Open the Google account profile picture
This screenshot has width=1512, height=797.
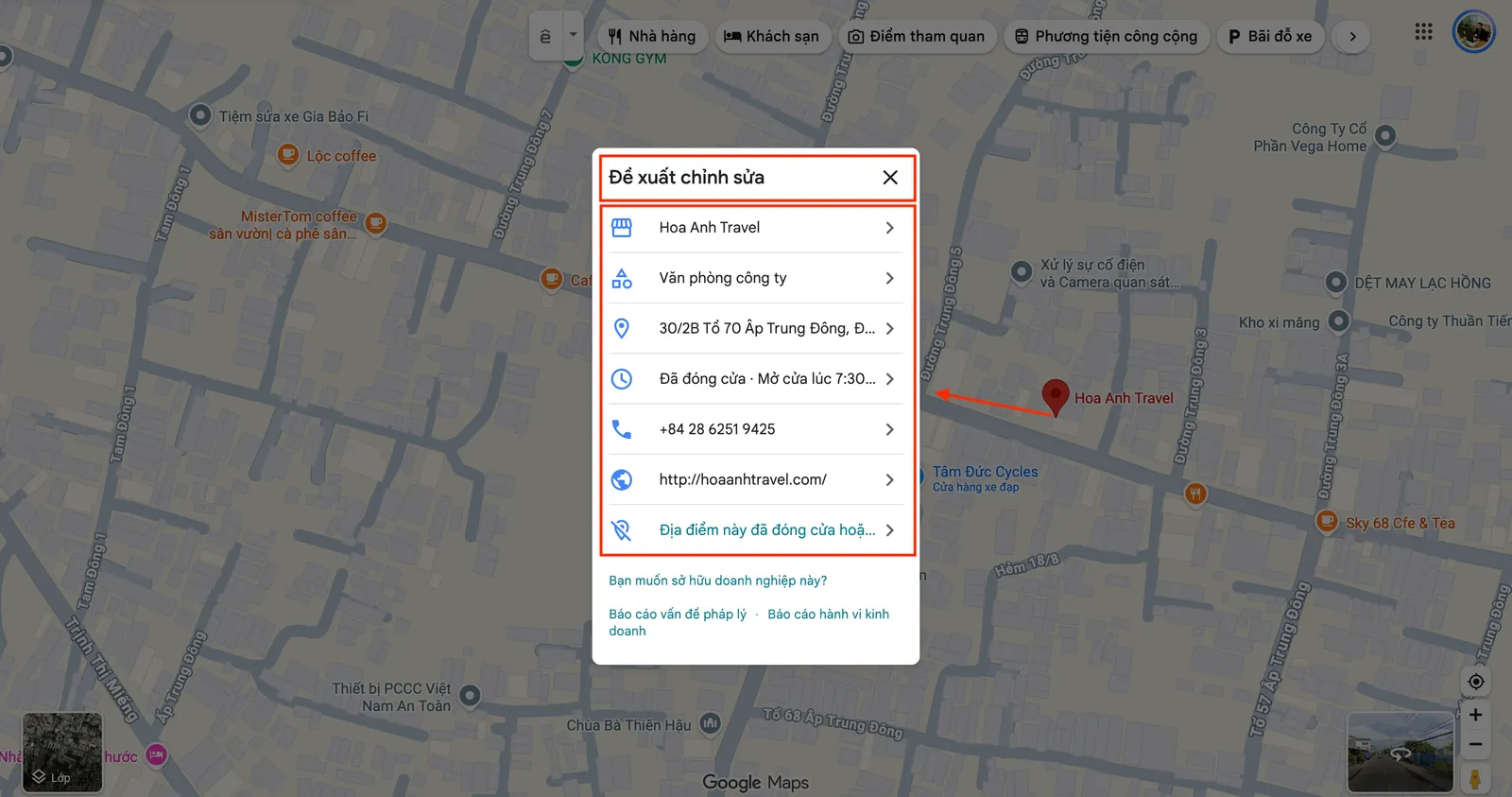tap(1473, 33)
